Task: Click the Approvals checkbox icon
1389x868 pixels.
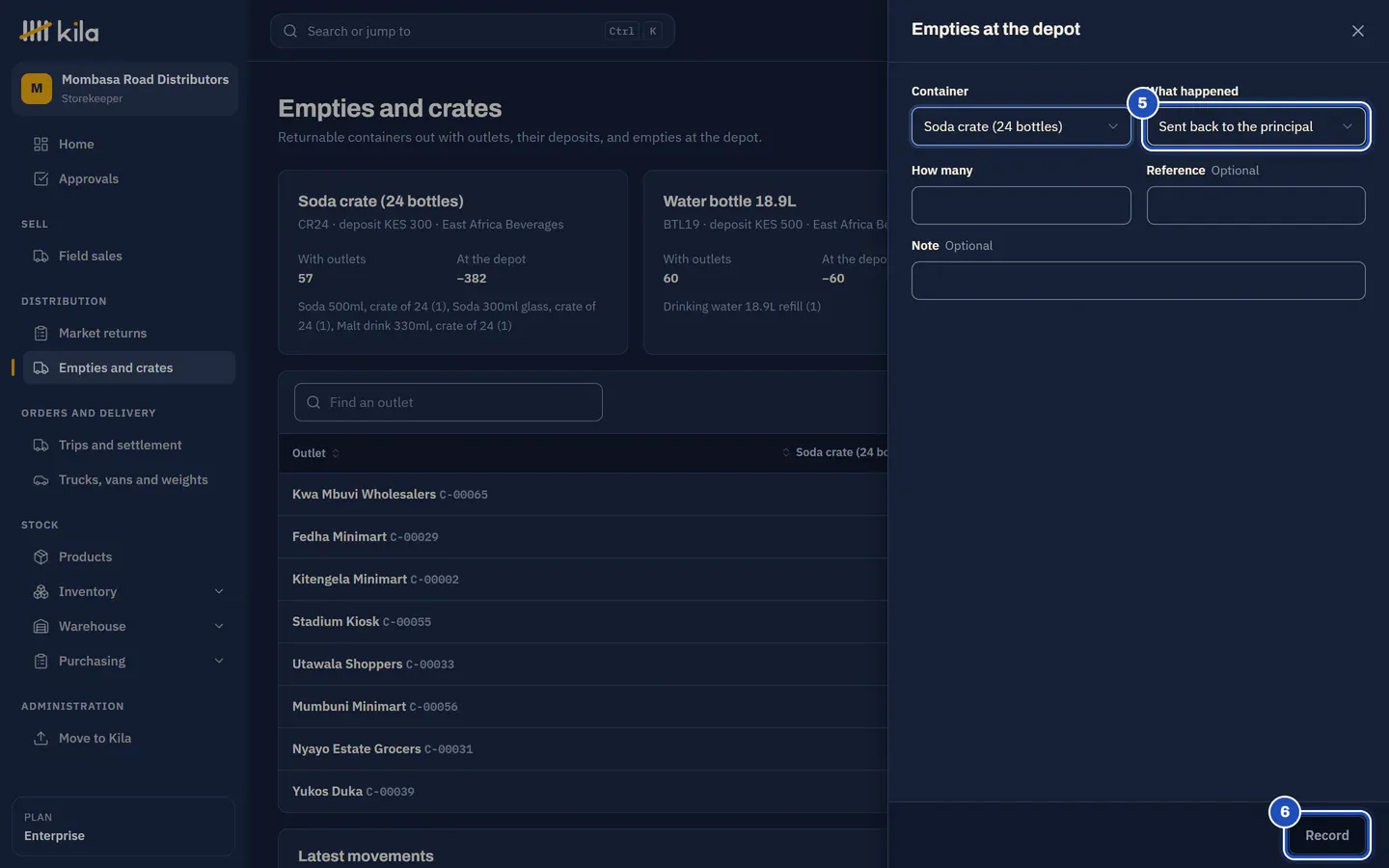Action: tap(41, 178)
